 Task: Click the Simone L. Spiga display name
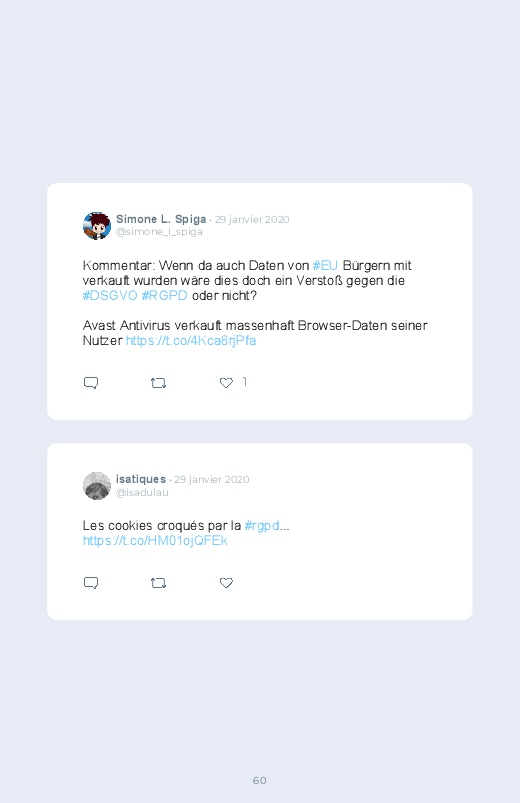(x=161, y=219)
